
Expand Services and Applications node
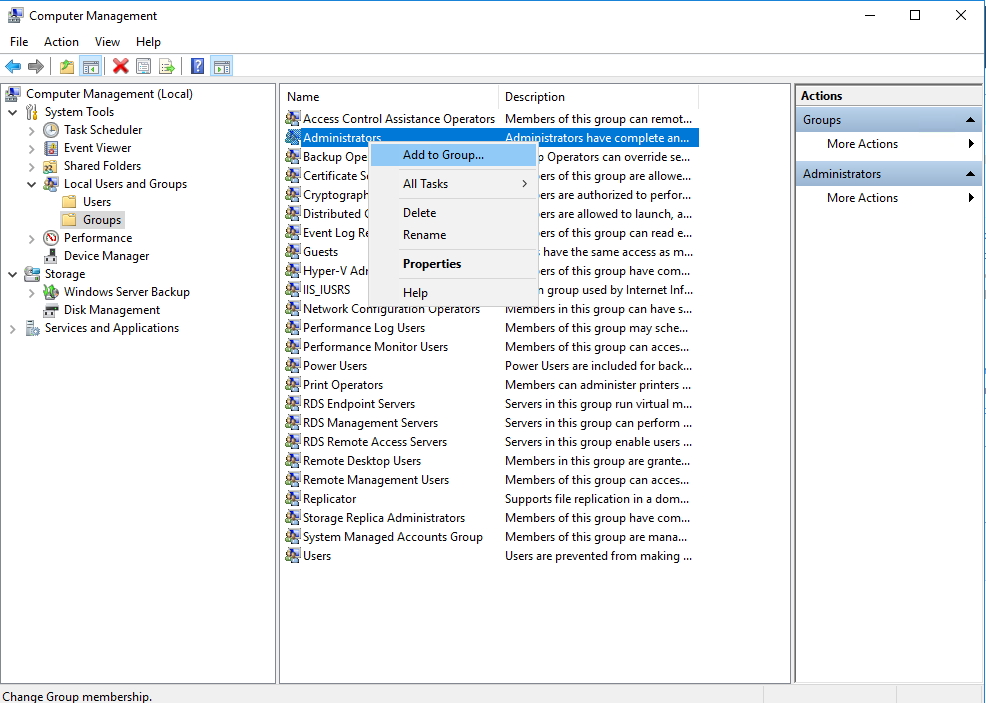(x=13, y=328)
